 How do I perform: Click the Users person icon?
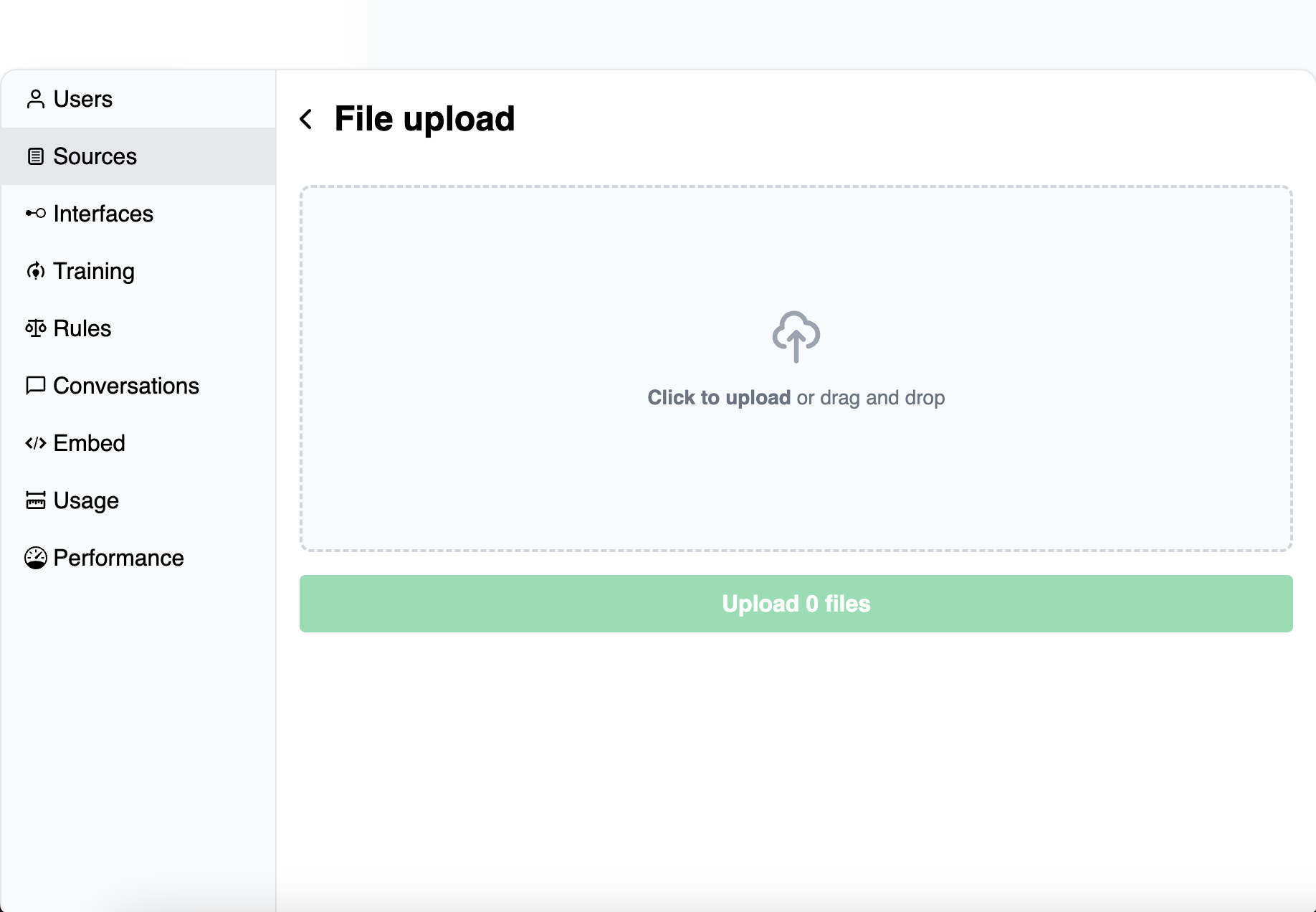point(35,99)
